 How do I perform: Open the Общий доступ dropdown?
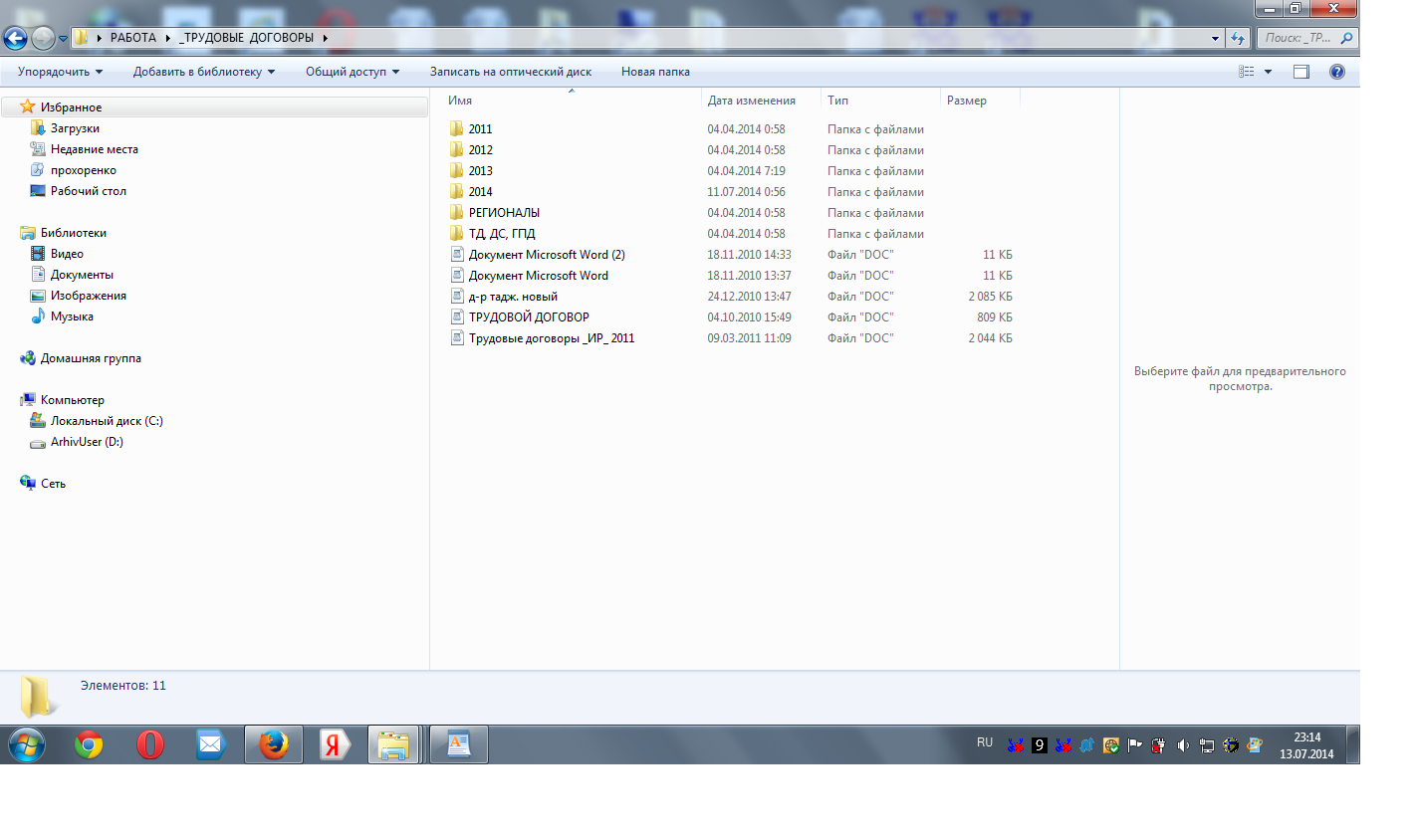tap(353, 72)
